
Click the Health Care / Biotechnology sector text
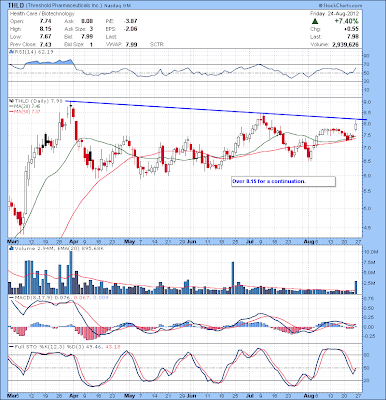(42, 14)
